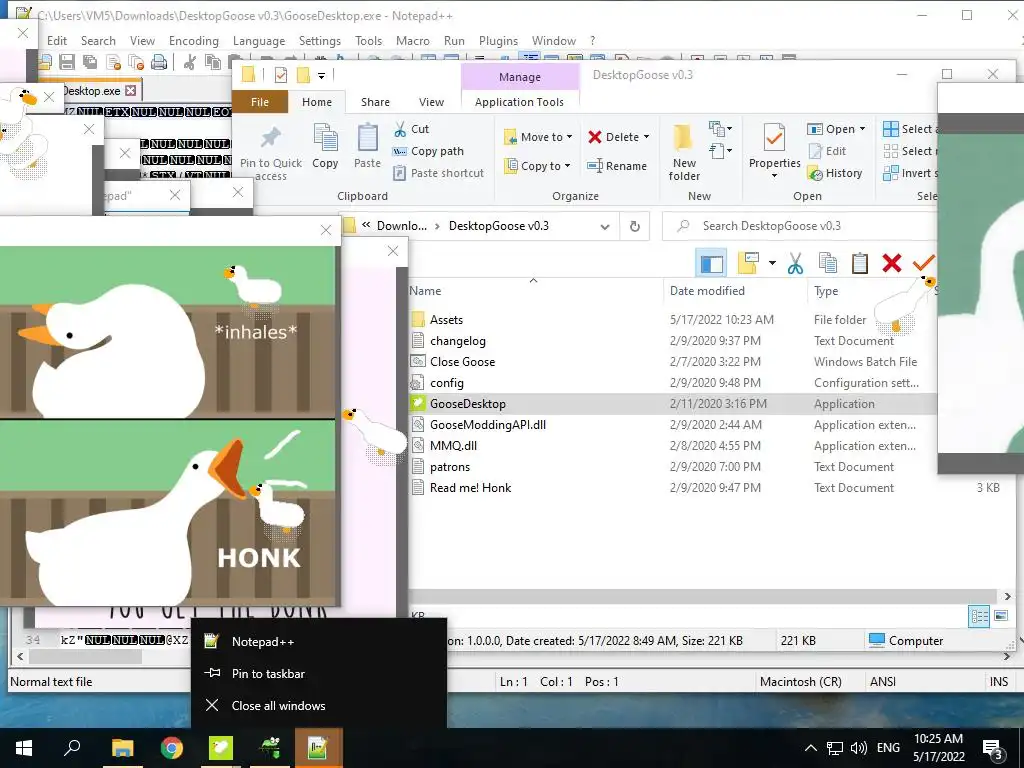Switch to details view toggle at bottom right

tap(979, 616)
